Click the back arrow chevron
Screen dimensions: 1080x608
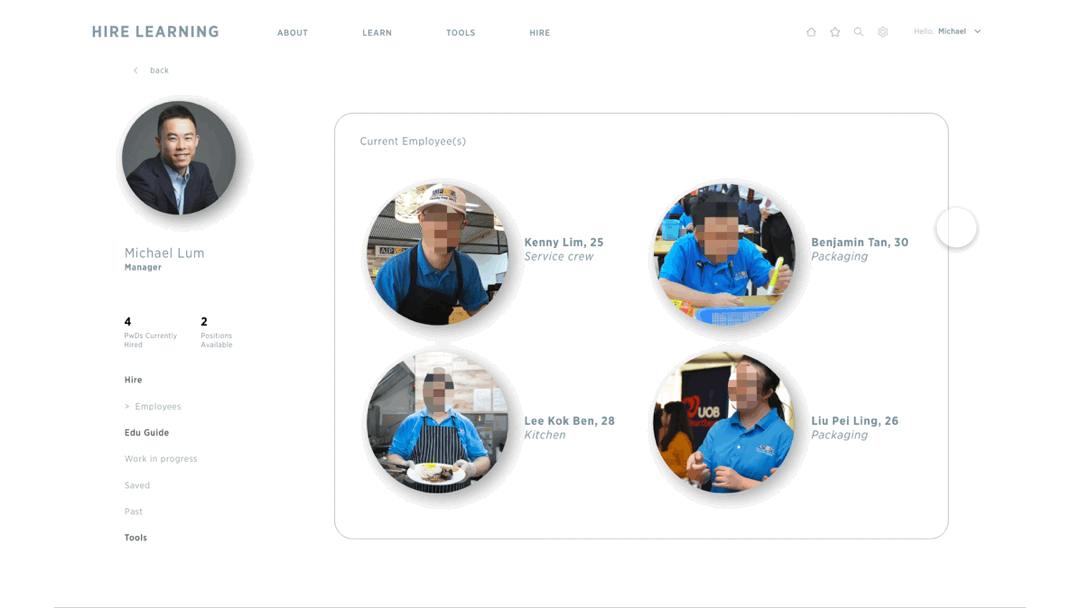click(136, 70)
